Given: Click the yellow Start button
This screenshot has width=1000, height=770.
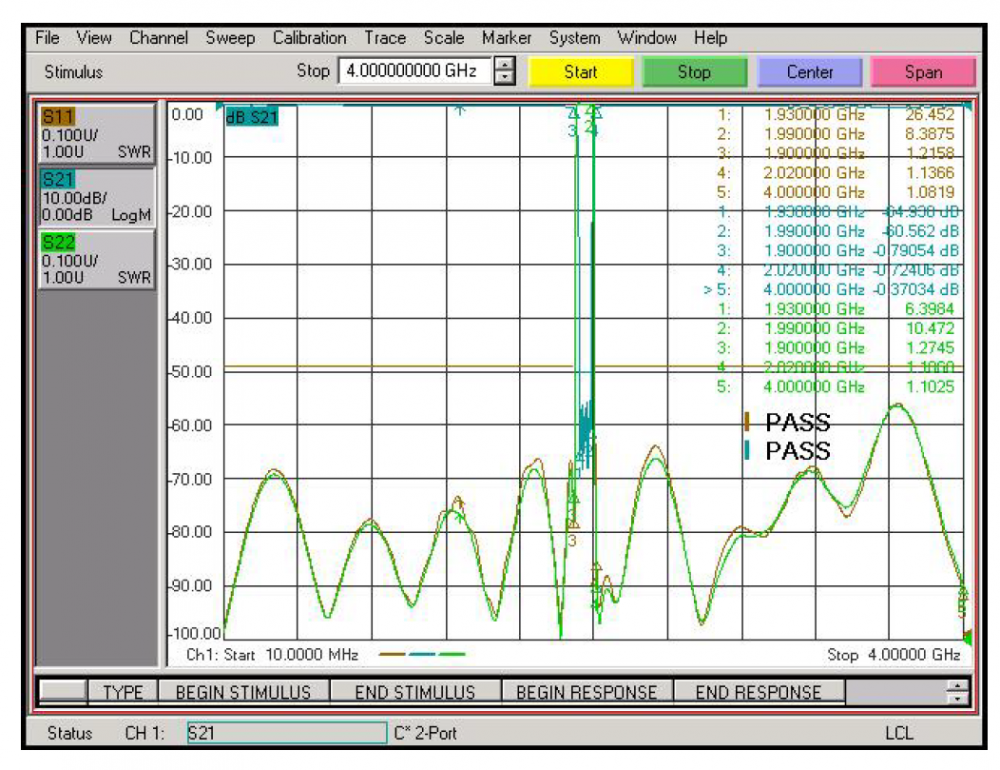Looking at the screenshot, I should point(581,72).
